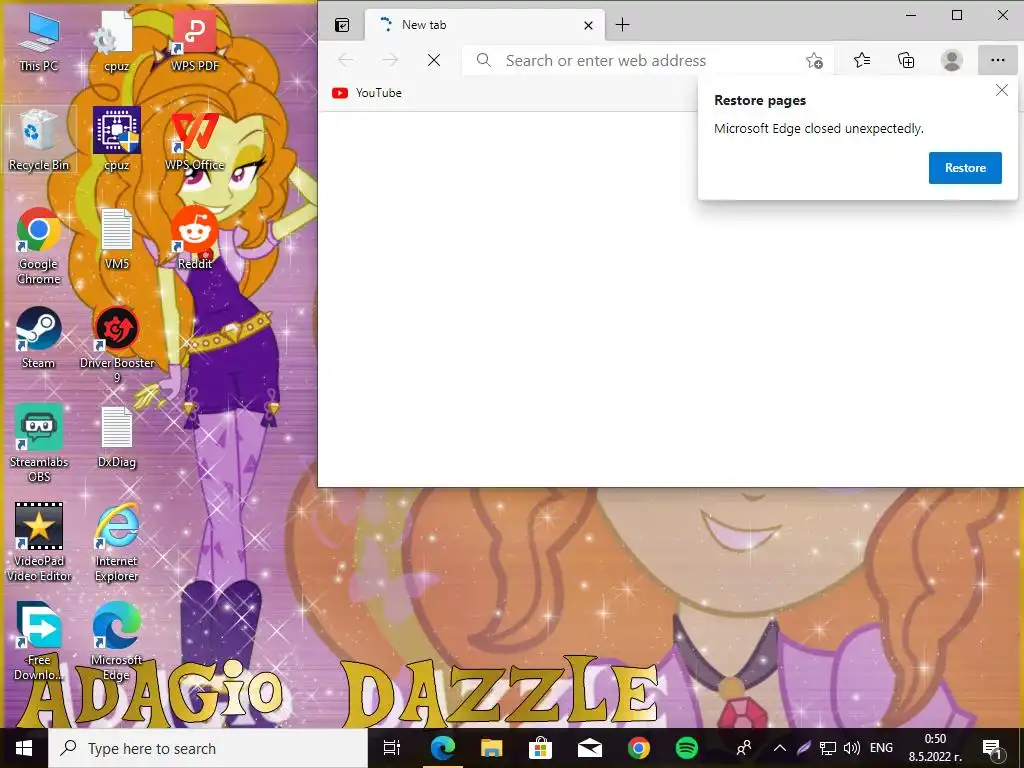The width and height of the screenshot is (1024, 768).
Task: Switch the ENG input language indicator
Action: point(881,748)
